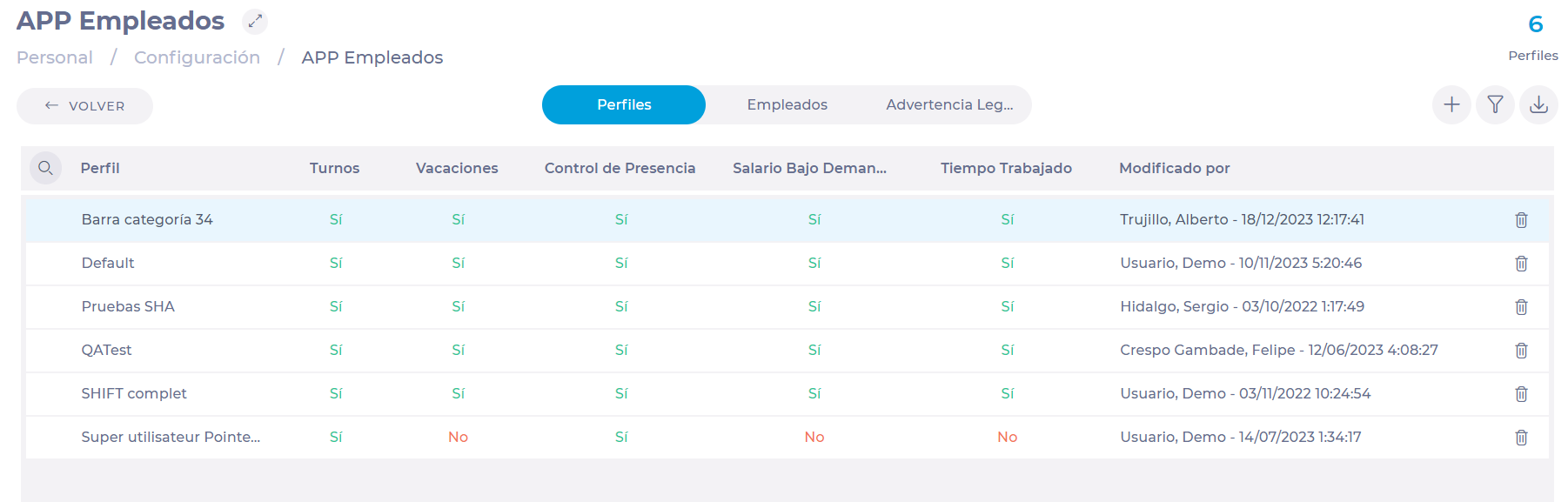Go back with the VOLVER button

click(x=84, y=106)
